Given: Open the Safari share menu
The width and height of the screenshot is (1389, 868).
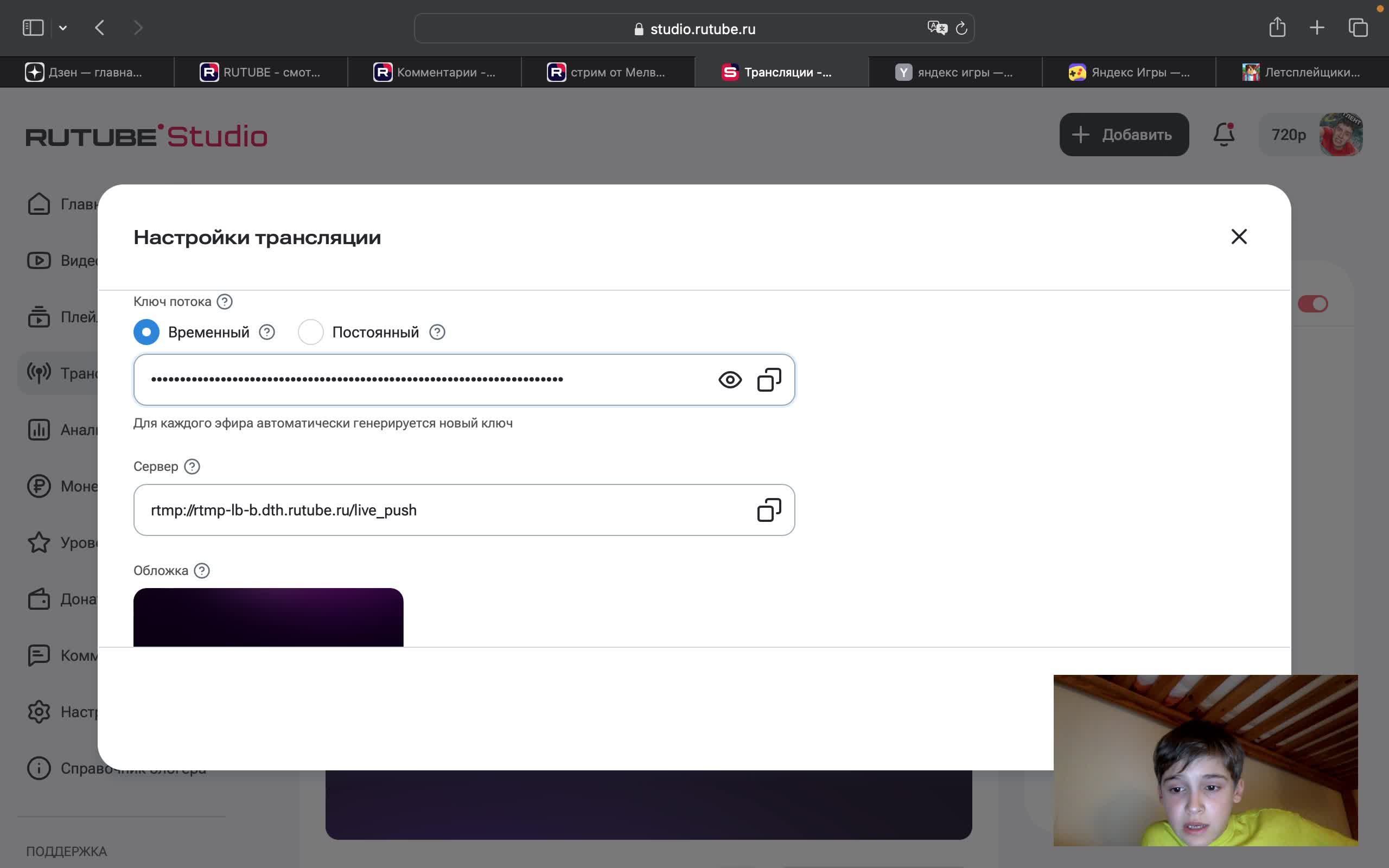Looking at the screenshot, I should (x=1277, y=28).
